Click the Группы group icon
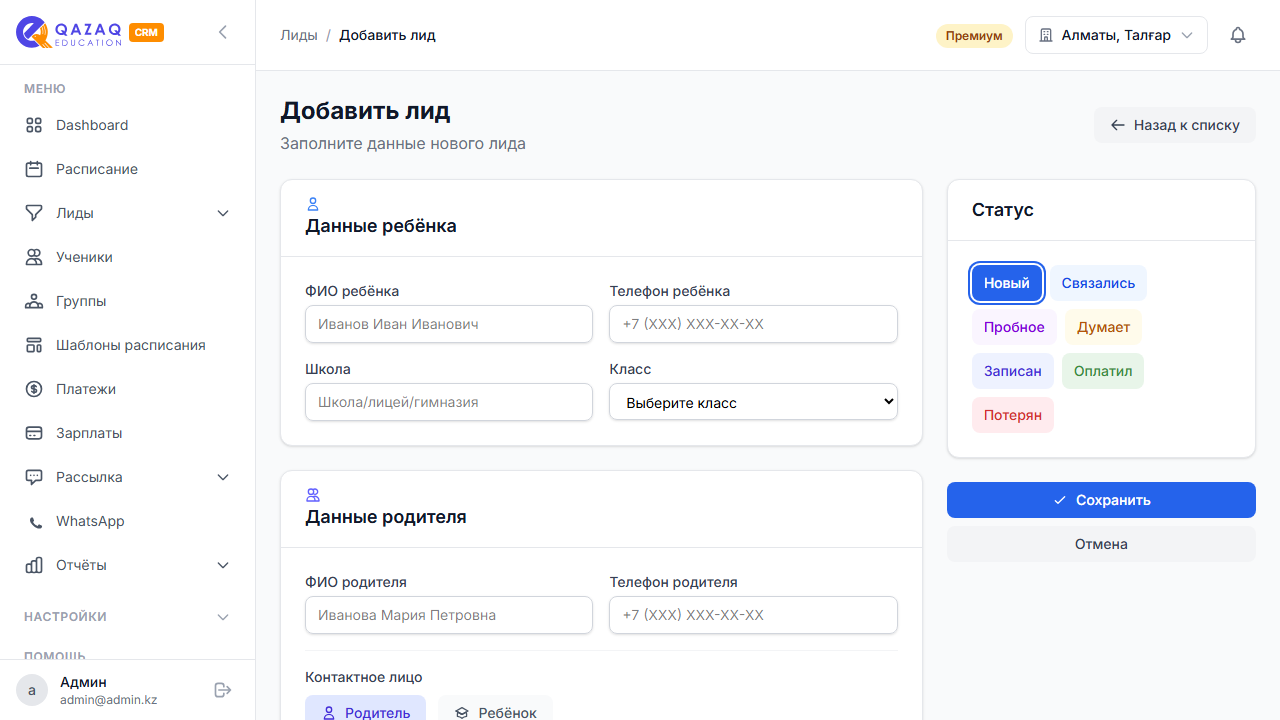The height and width of the screenshot is (720, 1280). (x=34, y=301)
